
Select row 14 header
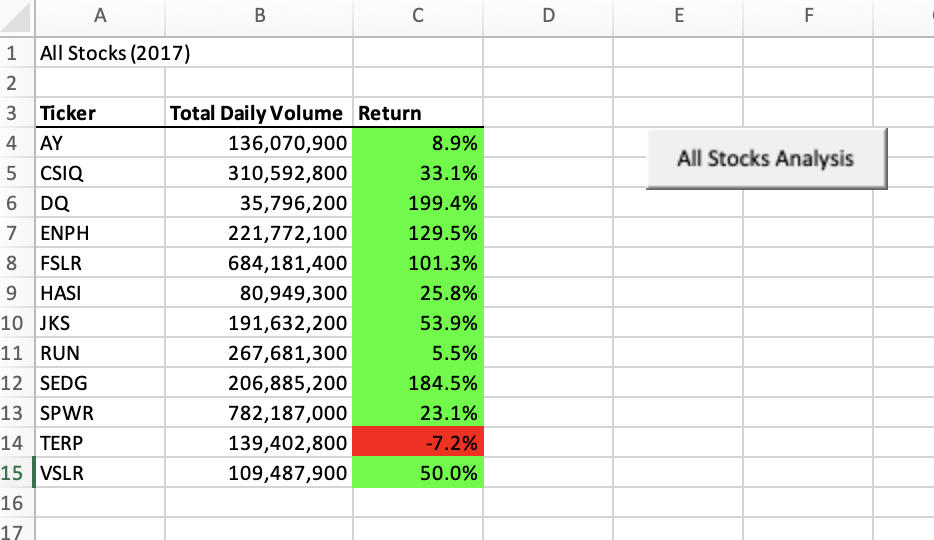pyautogui.click(x=17, y=443)
